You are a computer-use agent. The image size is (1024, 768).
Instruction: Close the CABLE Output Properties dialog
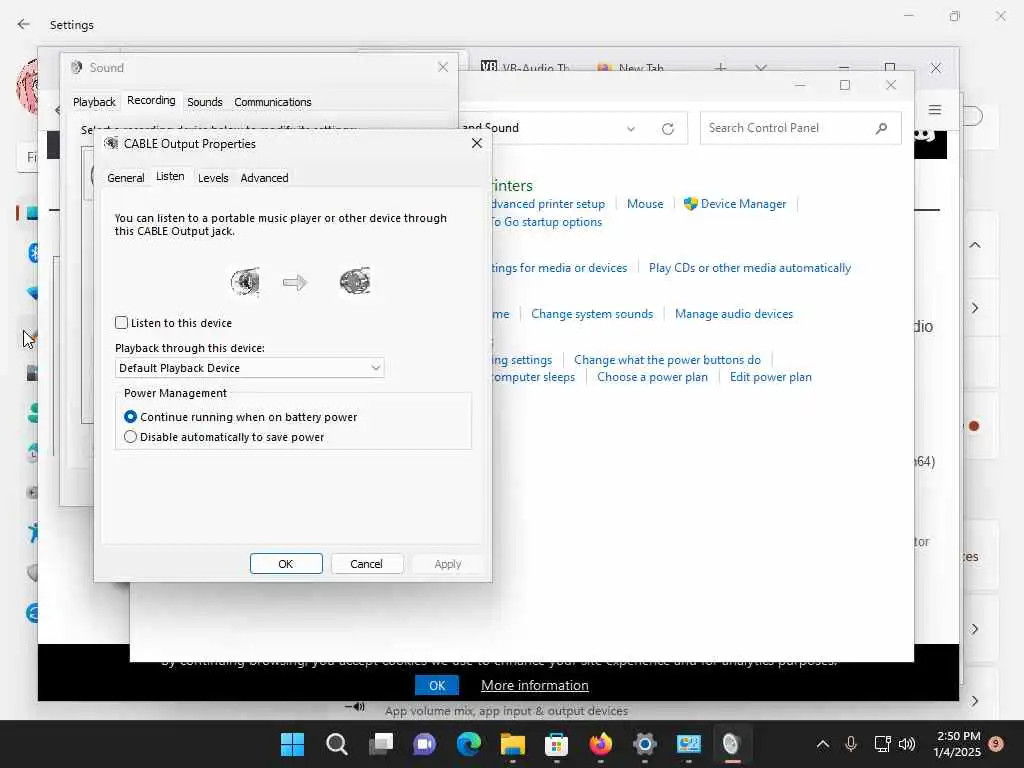click(x=477, y=143)
